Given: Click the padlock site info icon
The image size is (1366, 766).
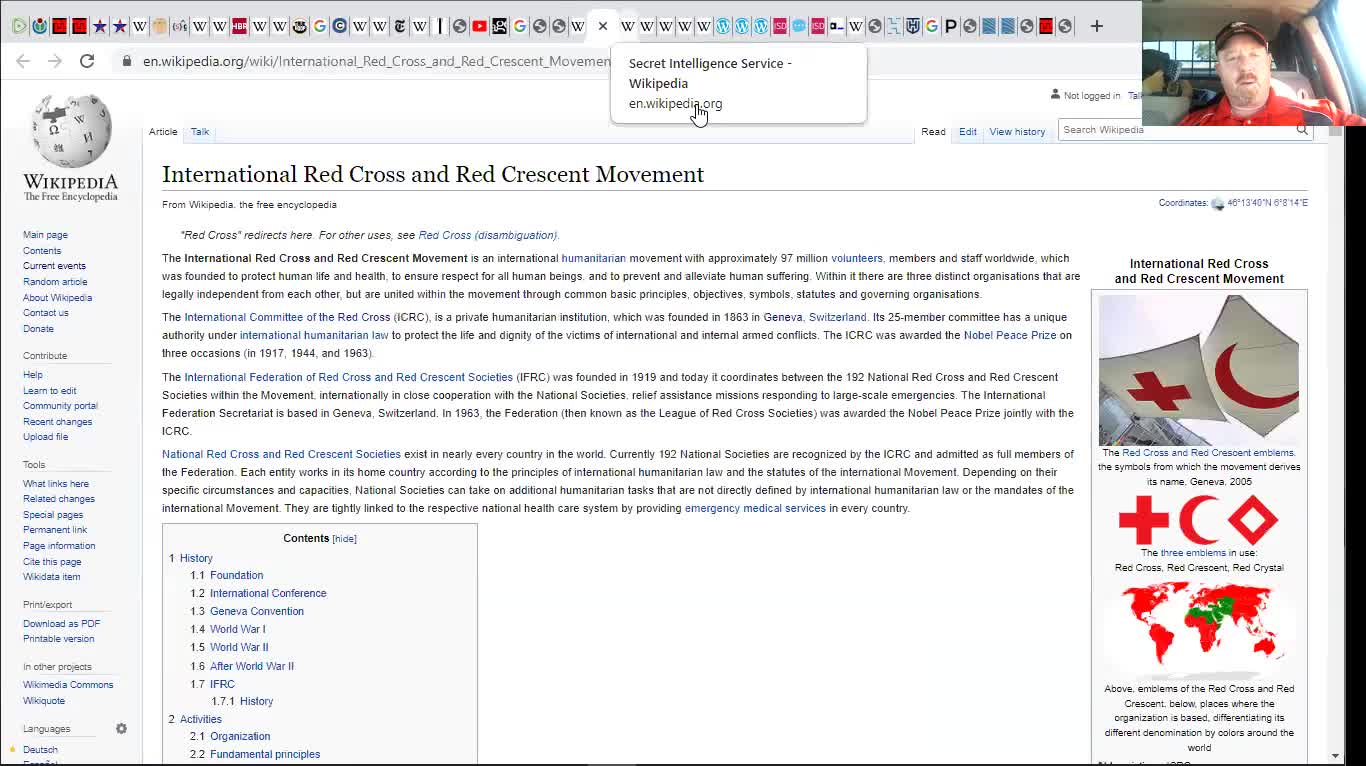Looking at the screenshot, I should (126, 61).
